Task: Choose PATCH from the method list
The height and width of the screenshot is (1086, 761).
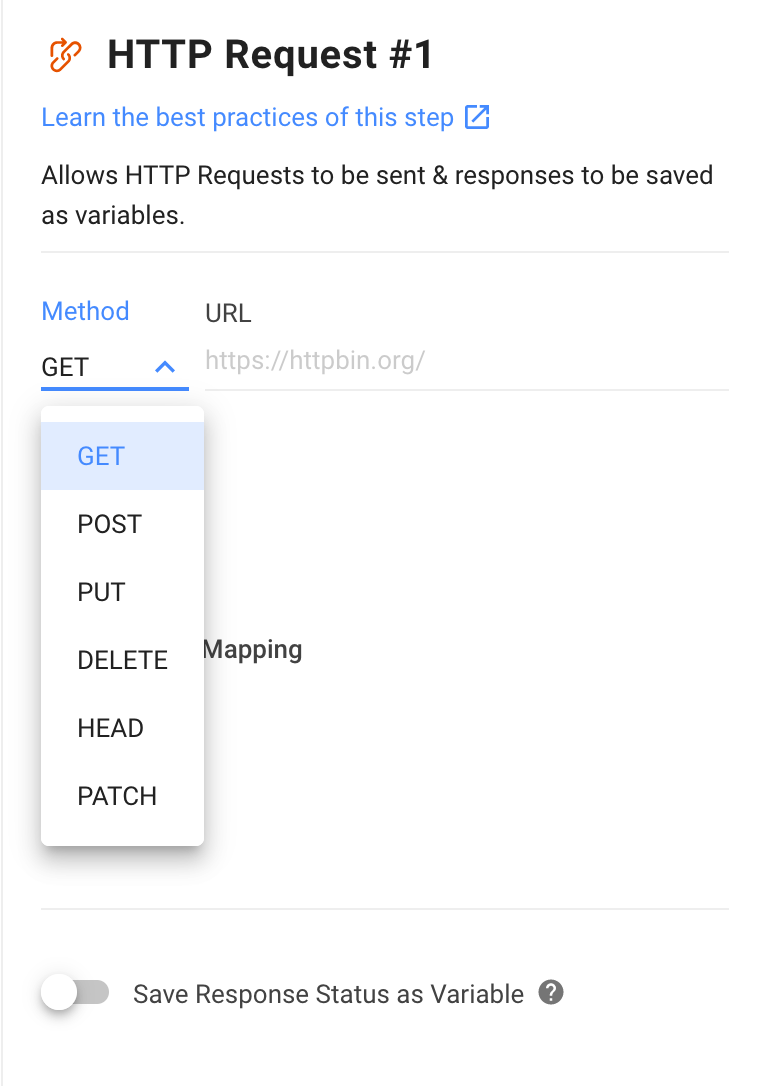Action: (x=117, y=796)
